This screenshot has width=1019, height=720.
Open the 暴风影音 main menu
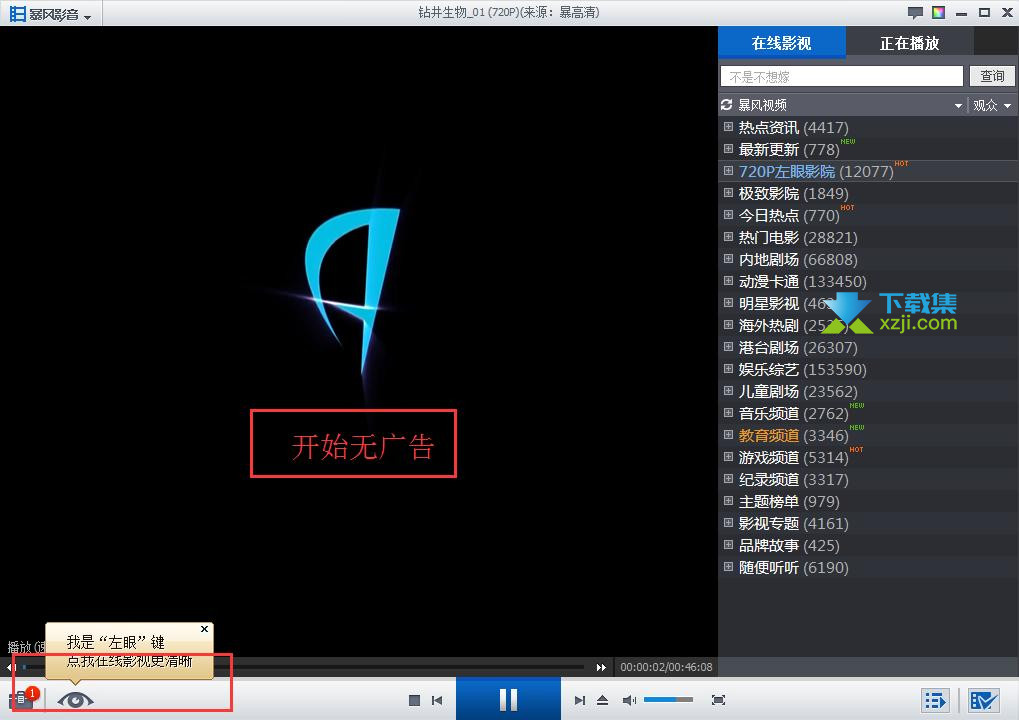click(x=51, y=14)
